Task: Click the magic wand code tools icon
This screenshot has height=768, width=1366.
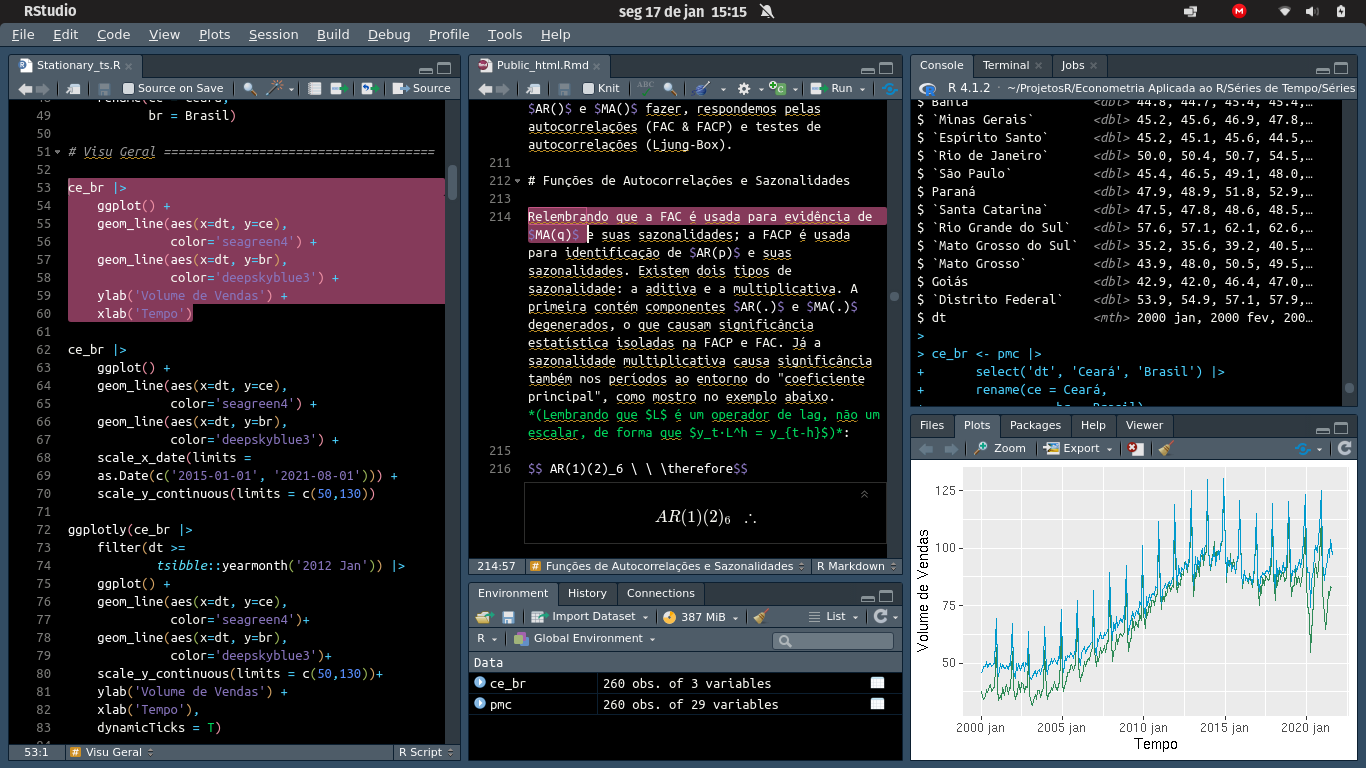Action: click(274, 88)
